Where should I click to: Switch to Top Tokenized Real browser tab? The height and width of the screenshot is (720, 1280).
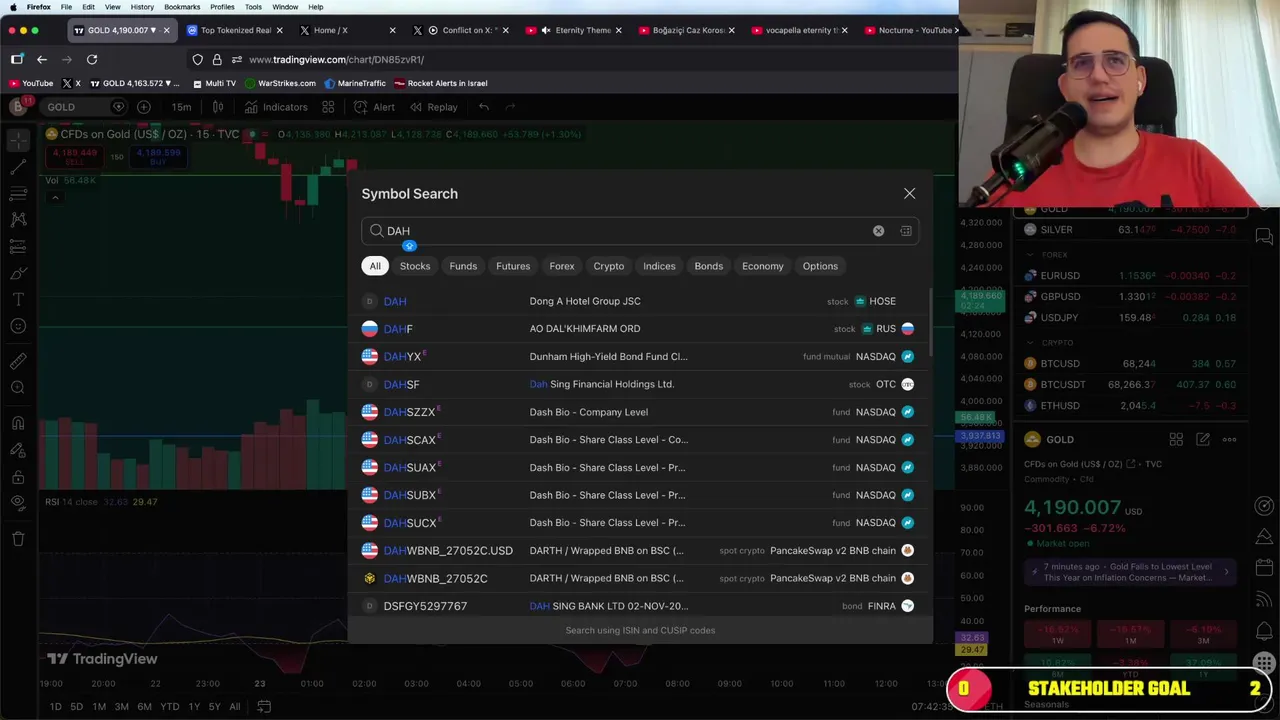click(x=235, y=30)
